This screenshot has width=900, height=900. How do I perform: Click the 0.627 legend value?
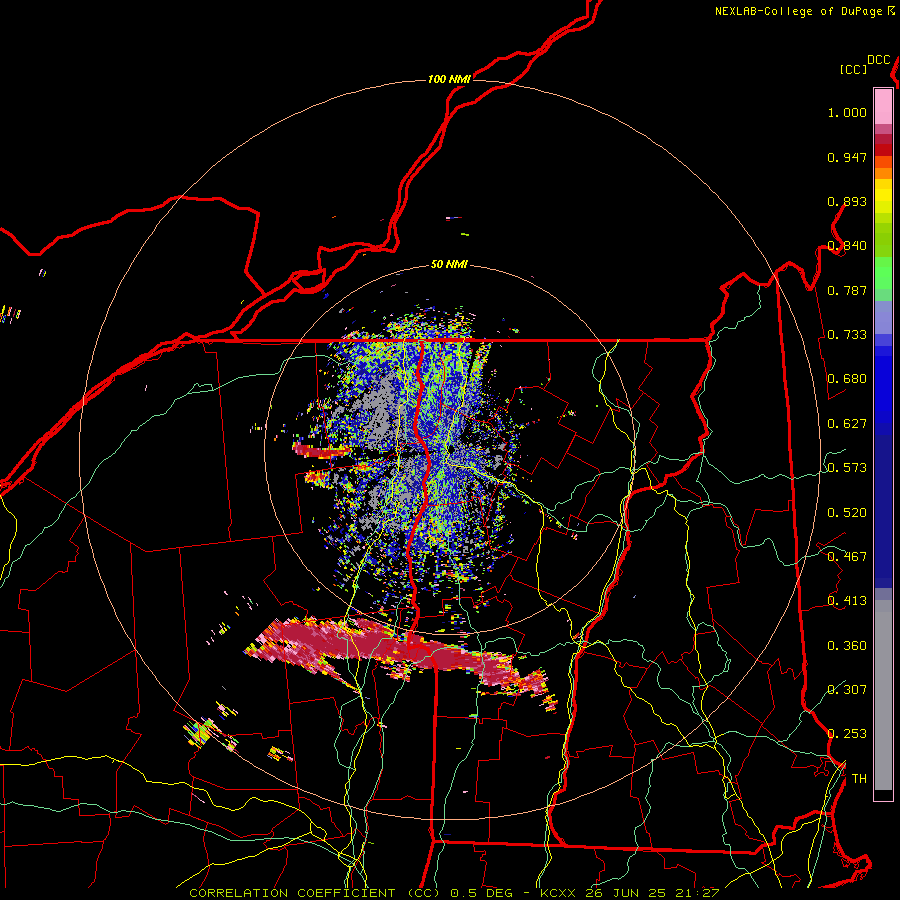click(847, 424)
